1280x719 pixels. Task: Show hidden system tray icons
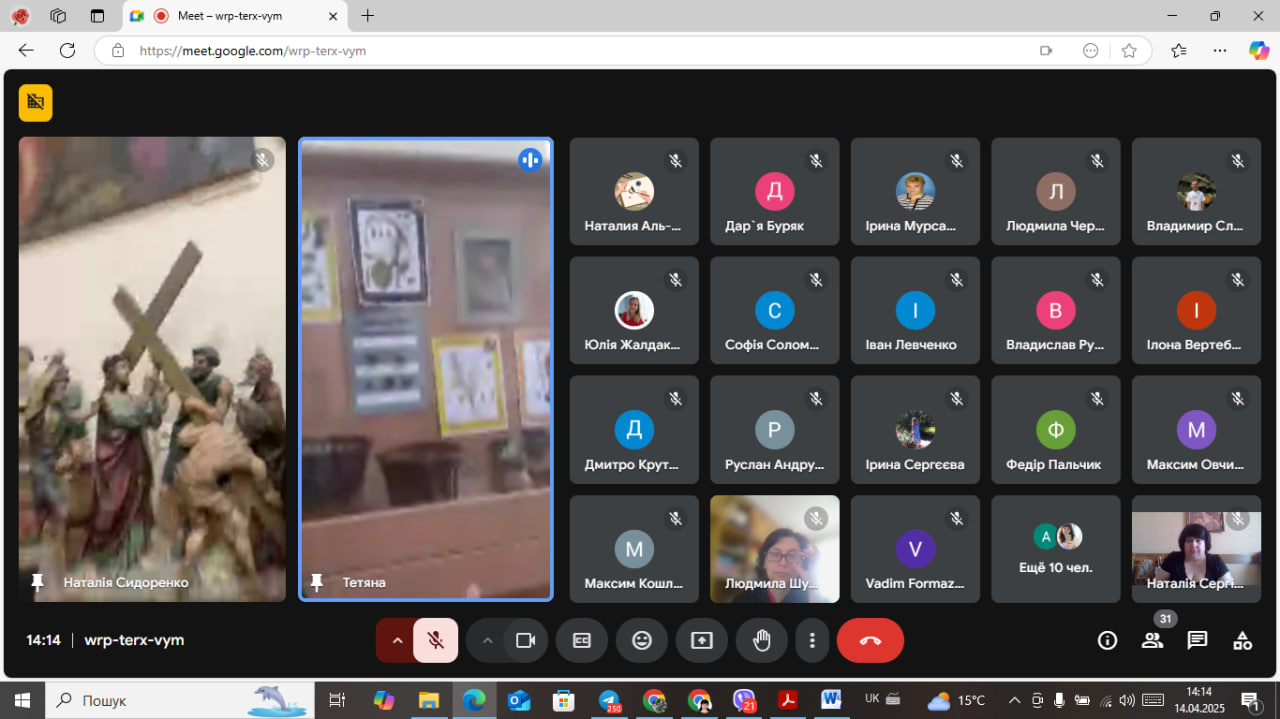tap(1015, 700)
